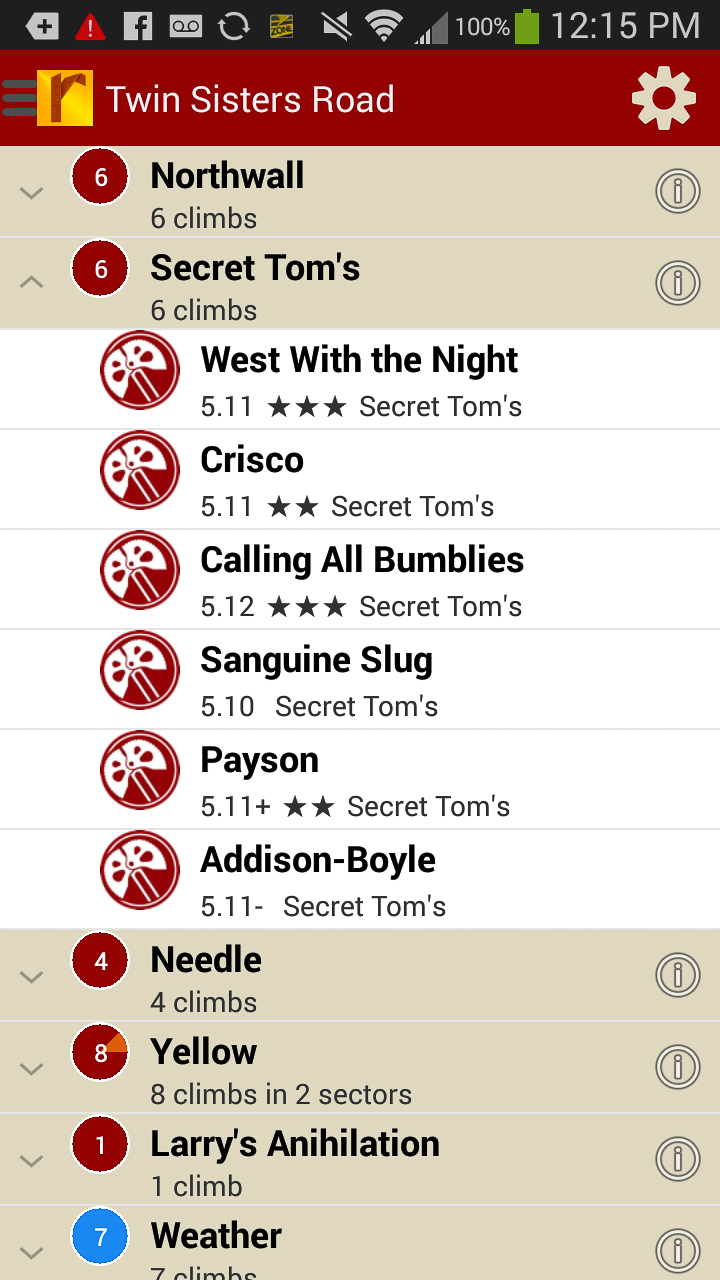Tap the red 6 badge on Northwall
This screenshot has width=720, height=1280.
click(x=100, y=178)
